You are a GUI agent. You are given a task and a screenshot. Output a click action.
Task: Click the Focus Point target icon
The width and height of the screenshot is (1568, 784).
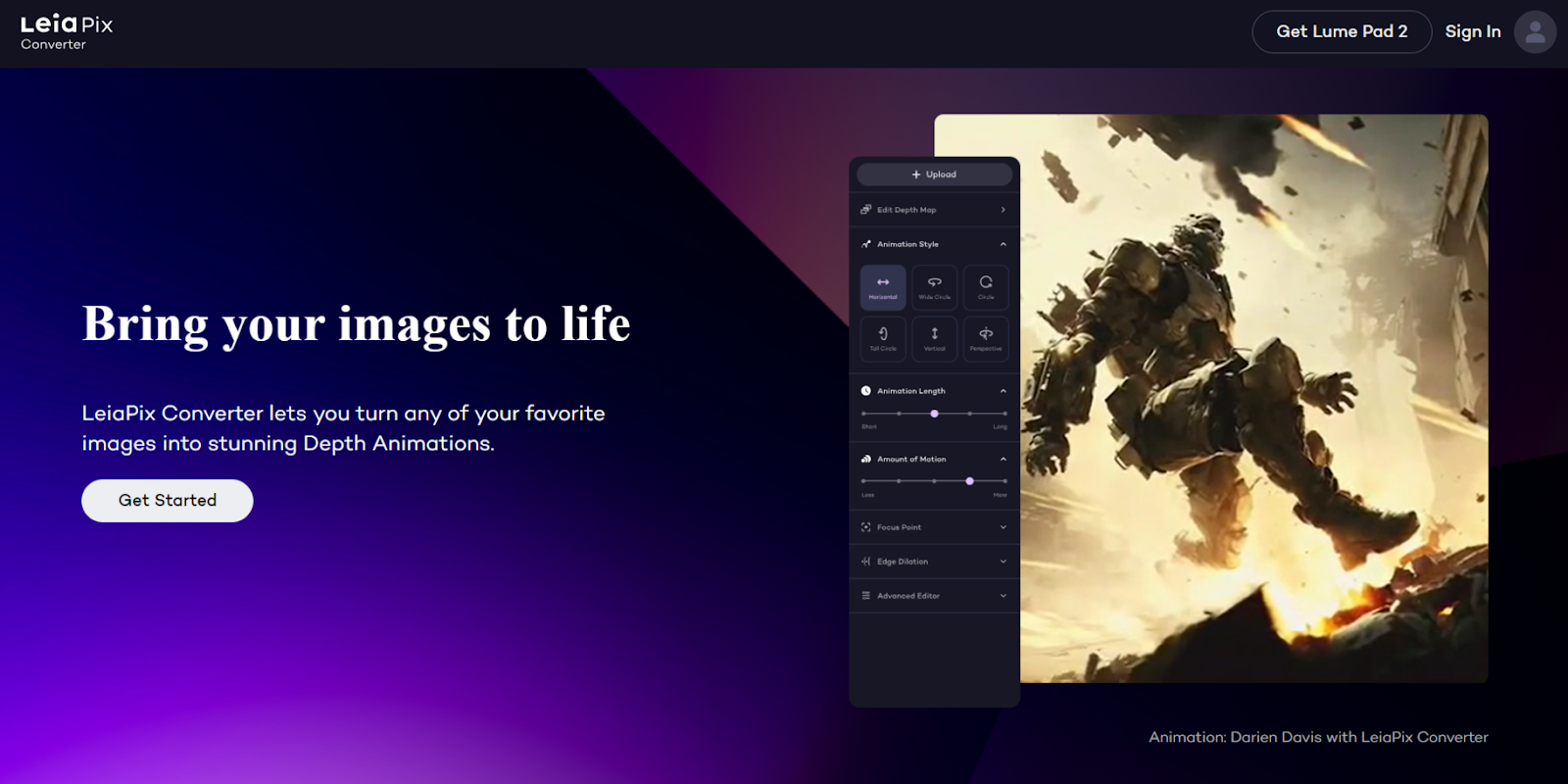[x=865, y=527]
